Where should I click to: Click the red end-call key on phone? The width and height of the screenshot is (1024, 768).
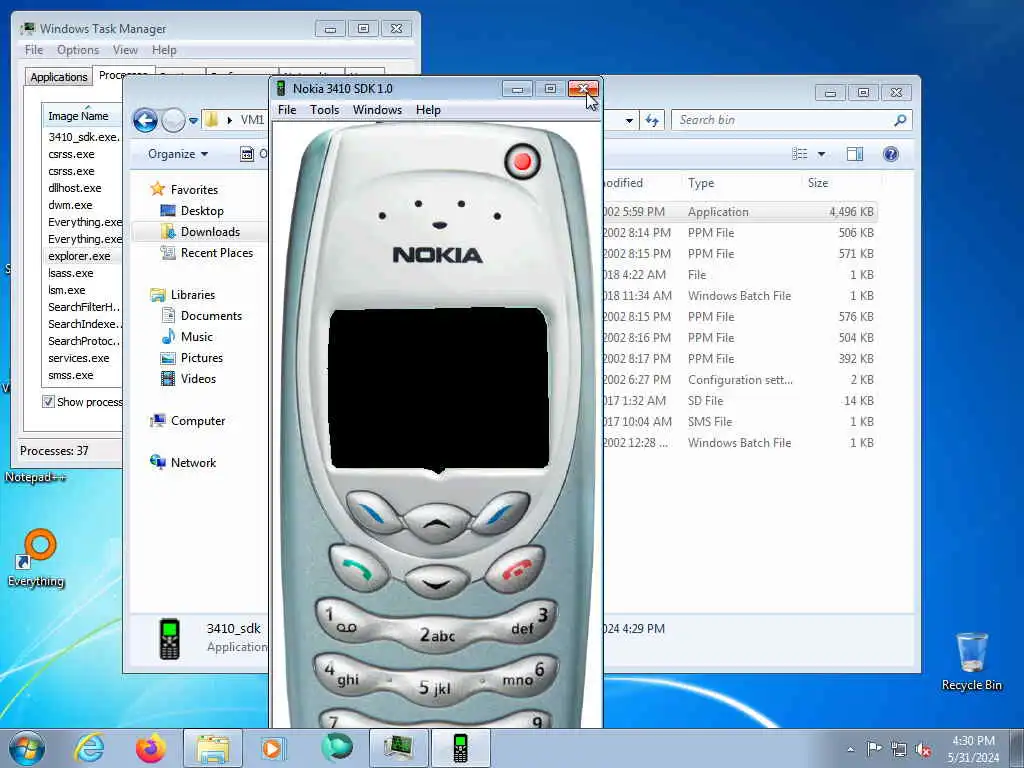pos(515,569)
